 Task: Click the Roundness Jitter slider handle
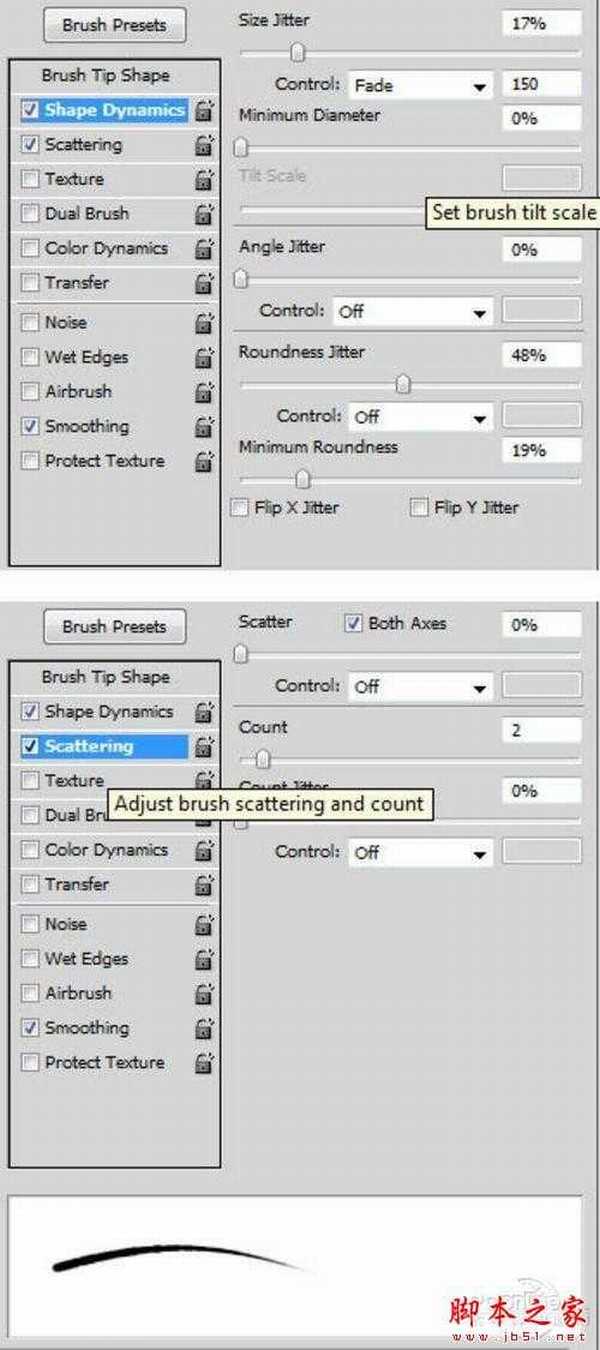403,384
